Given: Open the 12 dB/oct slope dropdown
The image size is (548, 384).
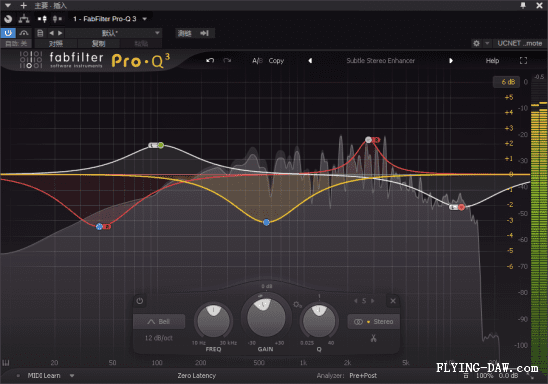Looking at the screenshot, I should click(x=159, y=338).
